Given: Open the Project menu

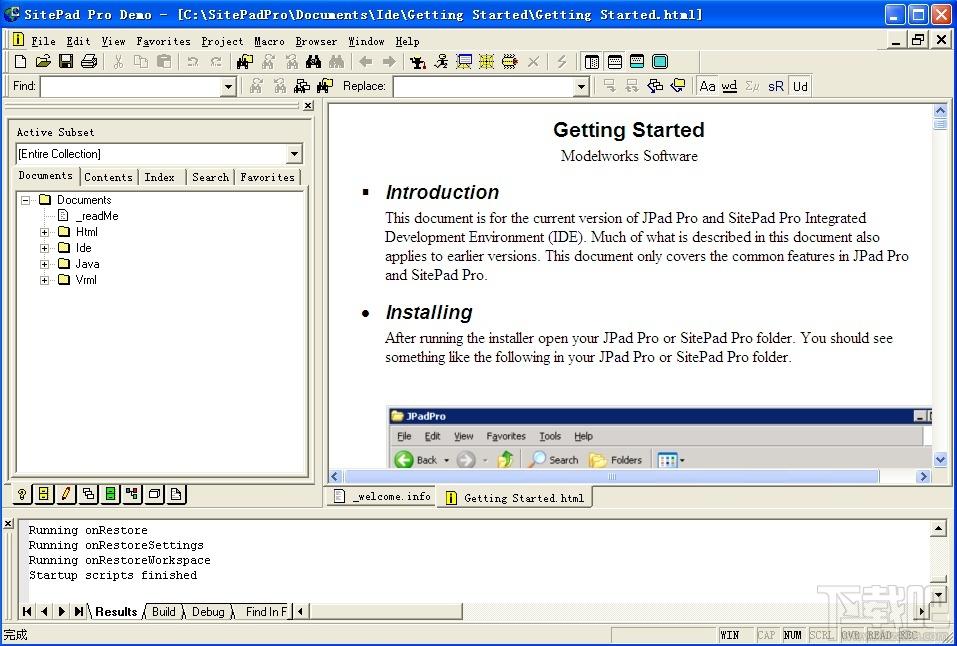Looking at the screenshot, I should click(x=222, y=41).
